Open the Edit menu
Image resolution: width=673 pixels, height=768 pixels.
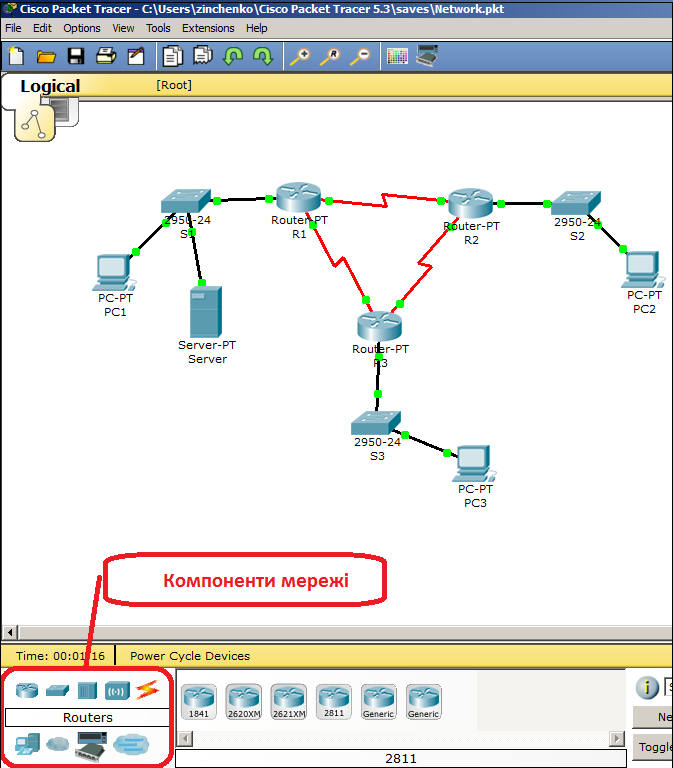click(x=42, y=28)
